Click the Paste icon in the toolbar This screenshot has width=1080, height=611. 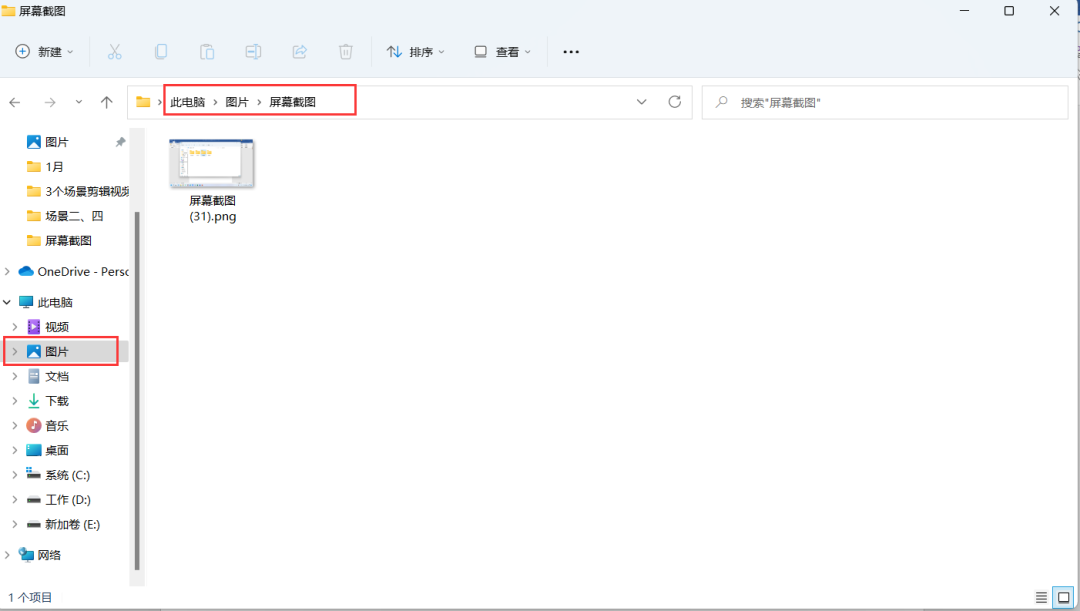click(206, 51)
